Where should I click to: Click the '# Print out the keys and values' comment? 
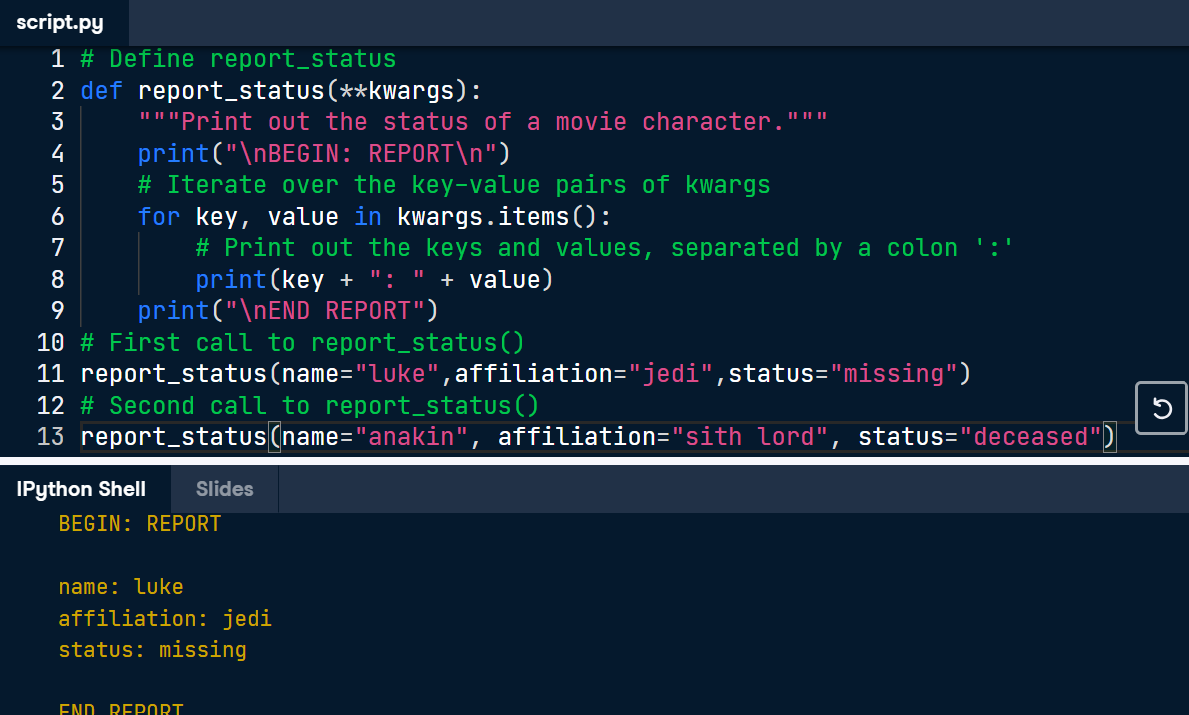click(604, 248)
